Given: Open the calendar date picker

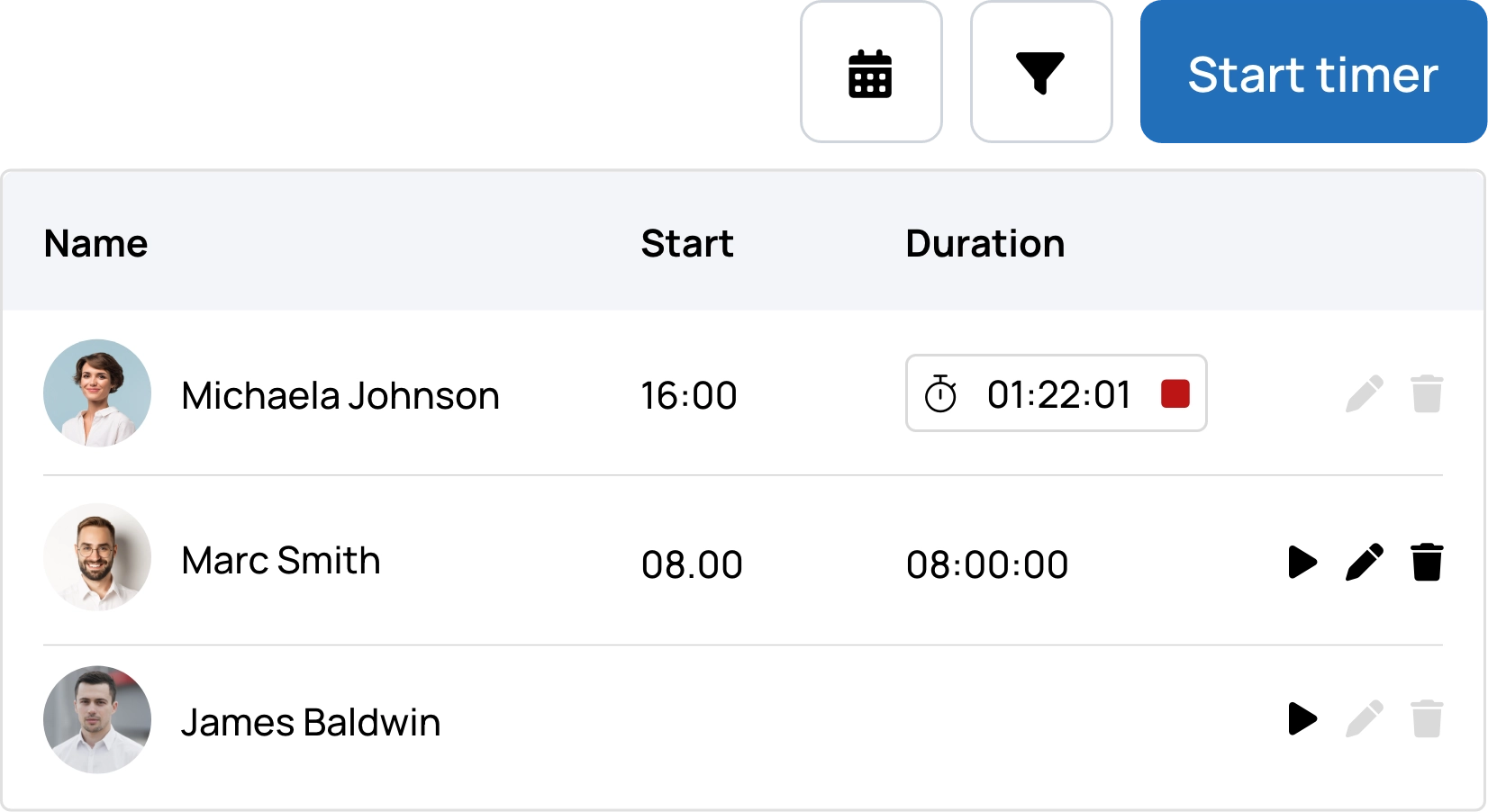Looking at the screenshot, I should coord(871,72).
